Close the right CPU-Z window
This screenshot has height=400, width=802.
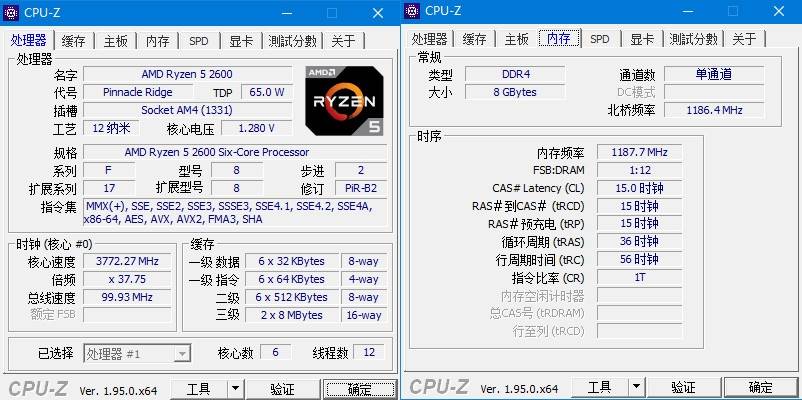click(x=779, y=11)
